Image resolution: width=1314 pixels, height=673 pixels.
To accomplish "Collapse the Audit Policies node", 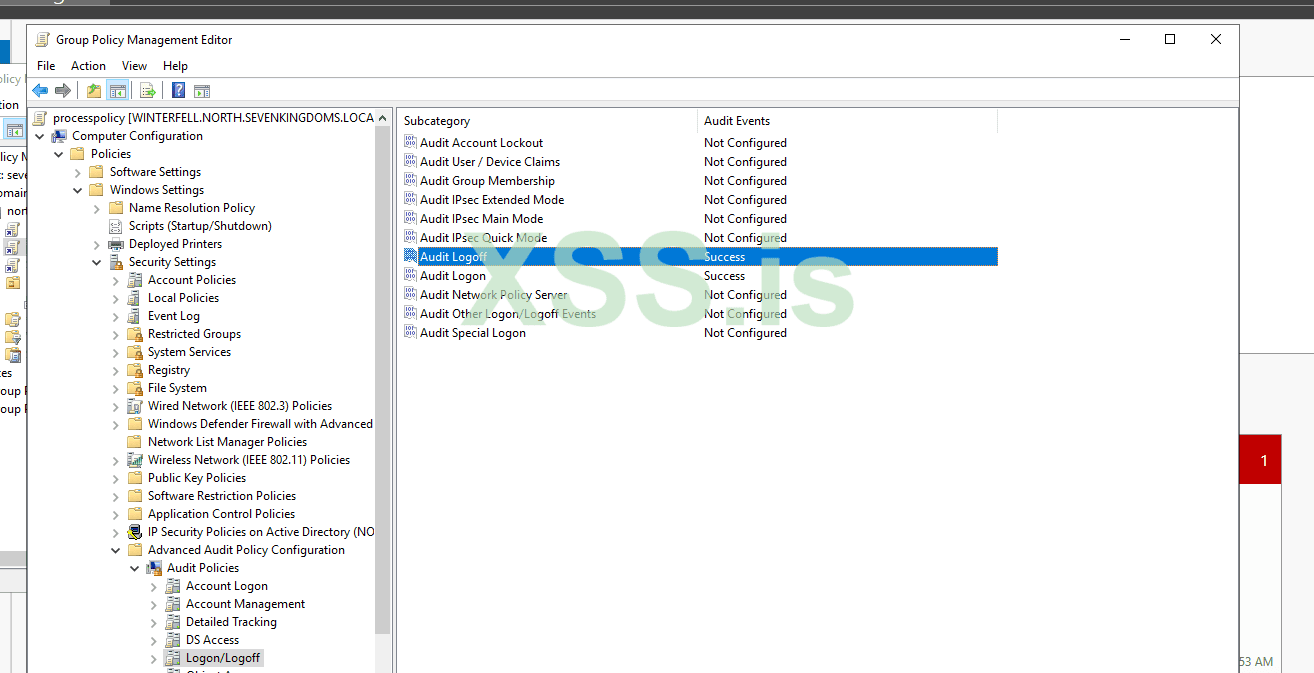I will tap(135, 568).
